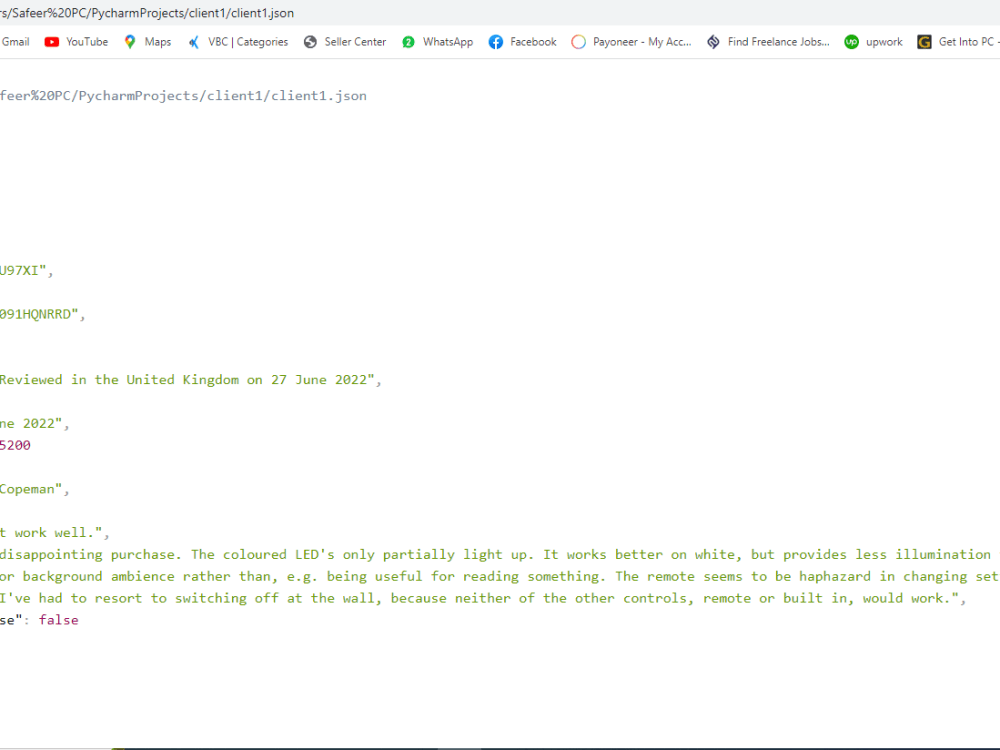Select the Google Maps bookmark icon
The width and height of the screenshot is (1000, 750).
coord(130,41)
